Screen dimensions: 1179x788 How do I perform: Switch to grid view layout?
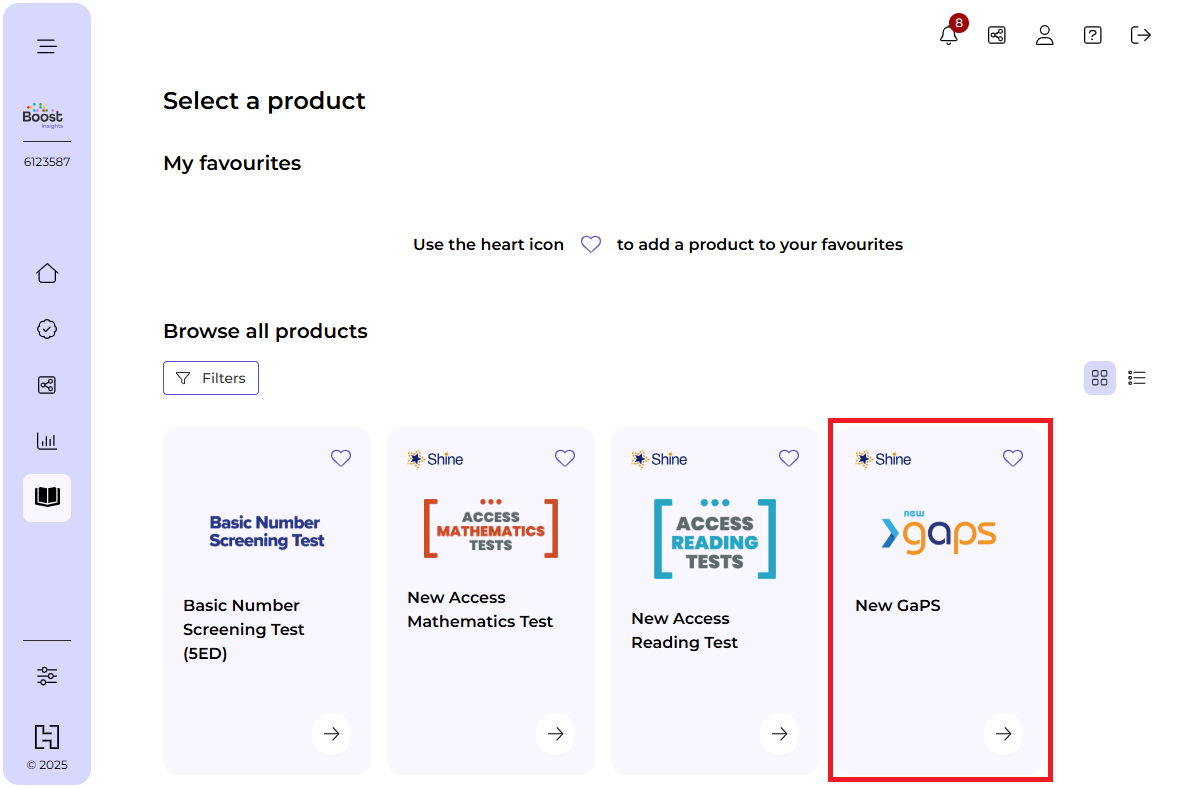(1100, 378)
